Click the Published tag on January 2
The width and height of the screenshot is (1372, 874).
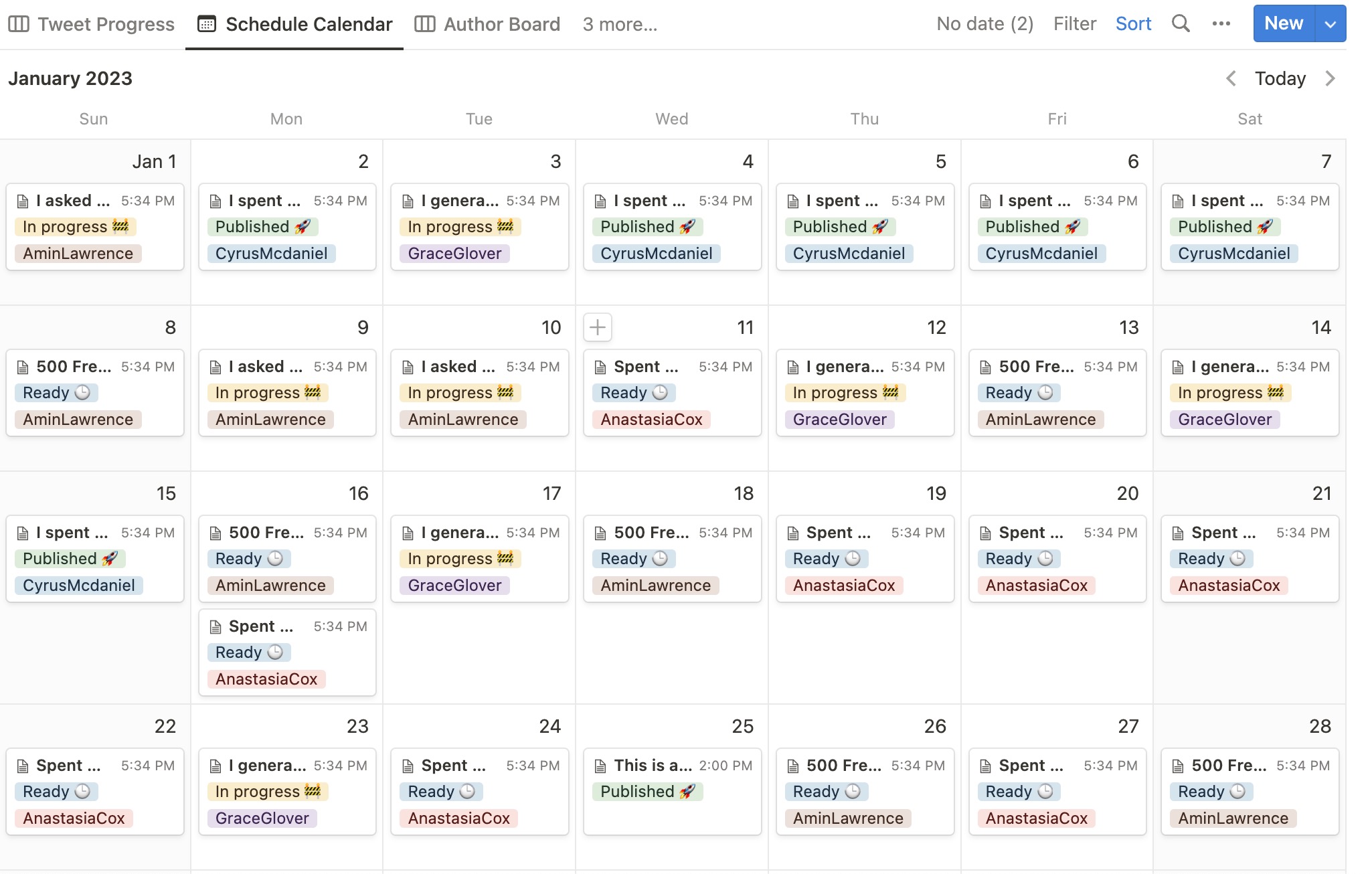click(x=262, y=227)
